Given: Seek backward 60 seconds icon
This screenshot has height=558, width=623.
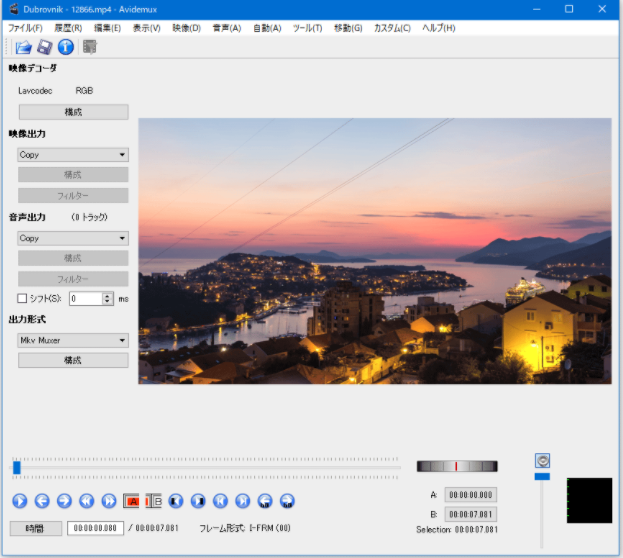Looking at the screenshot, I should [x=265, y=501].
